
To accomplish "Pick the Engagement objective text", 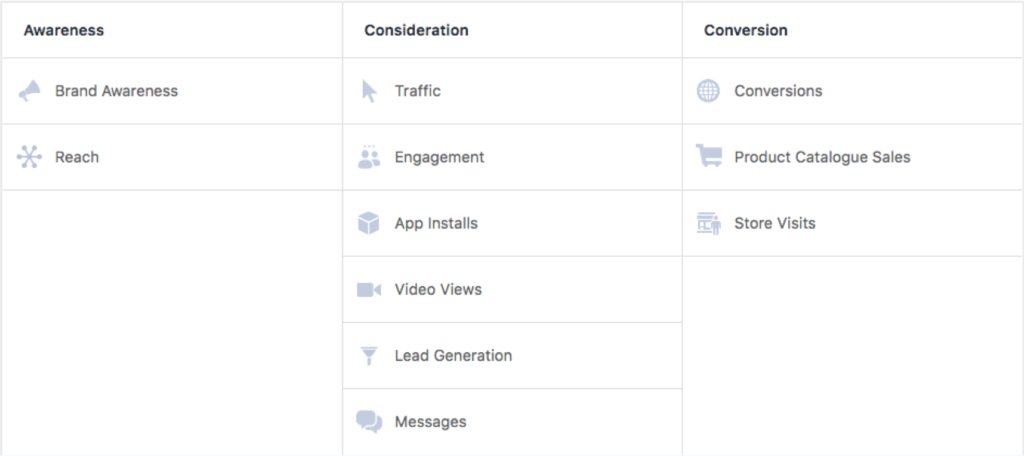I will (x=439, y=157).
